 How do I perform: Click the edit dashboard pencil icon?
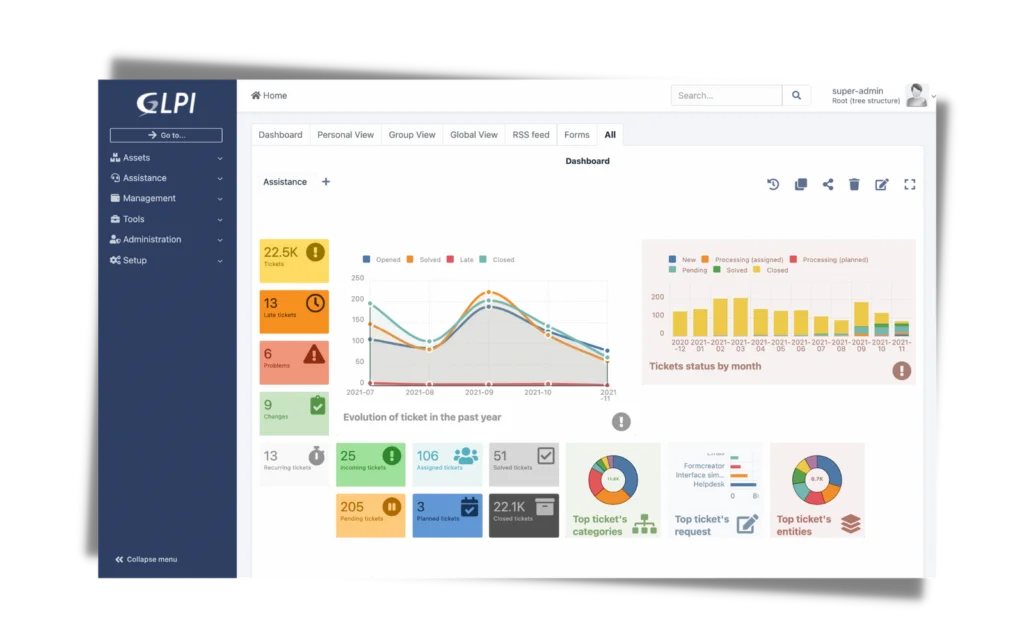881,184
